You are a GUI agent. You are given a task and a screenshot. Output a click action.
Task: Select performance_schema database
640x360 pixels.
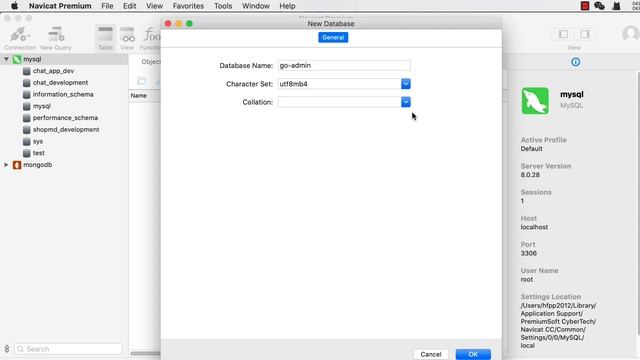65,118
